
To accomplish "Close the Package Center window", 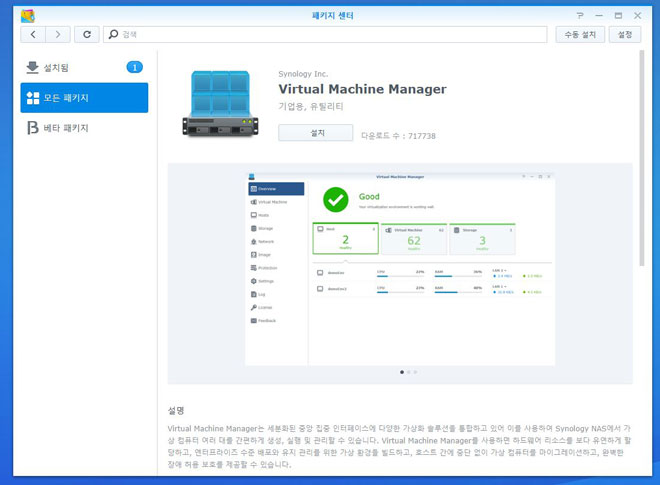I will [638, 16].
